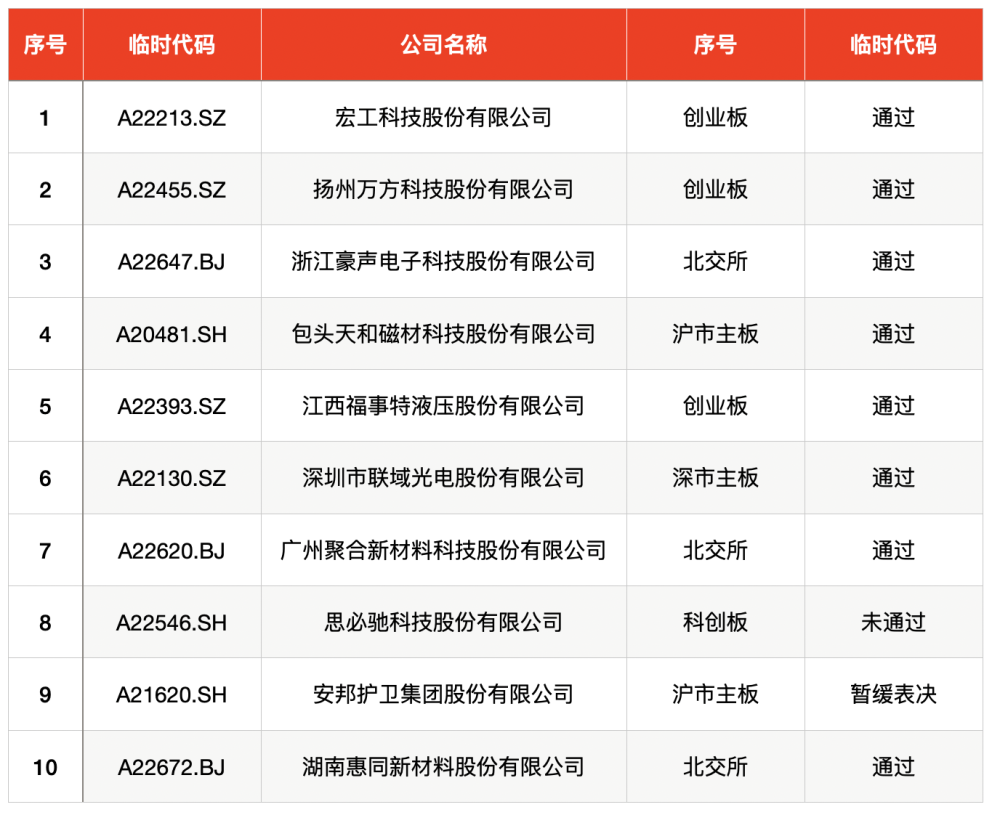This screenshot has height=815, width=1000.
Task: Select code A21620.SH
Action: point(172,694)
